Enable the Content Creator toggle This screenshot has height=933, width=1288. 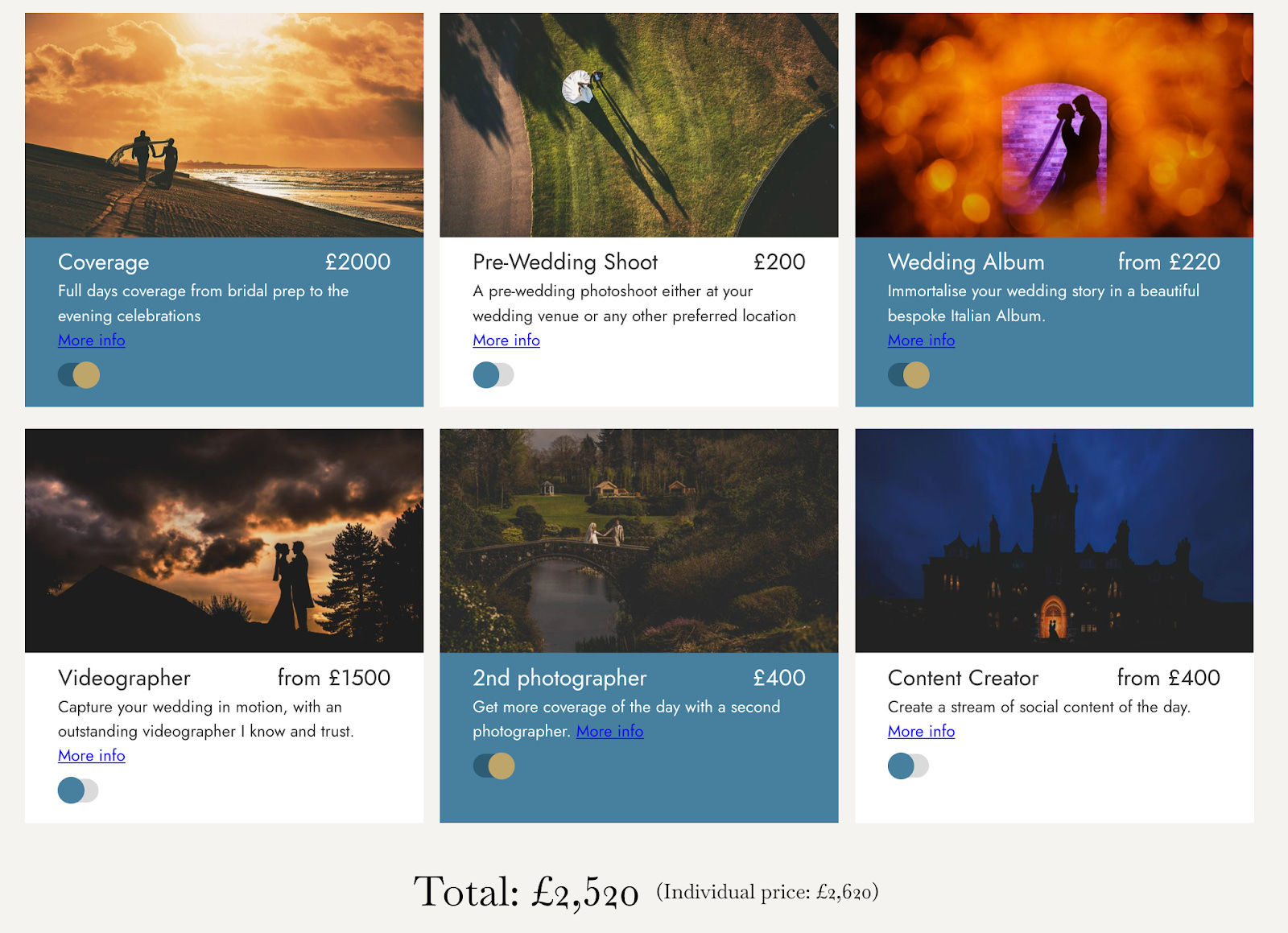click(908, 766)
